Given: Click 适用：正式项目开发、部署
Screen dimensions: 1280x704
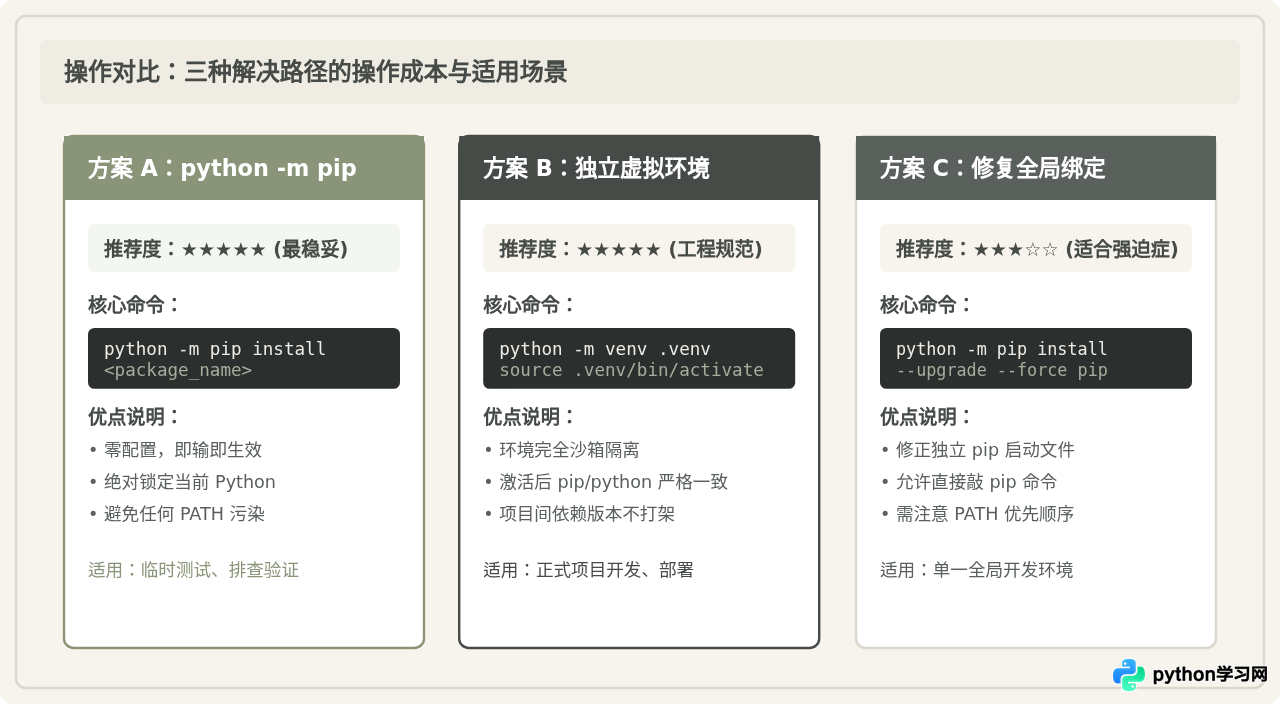Looking at the screenshot, I should 589,570.
